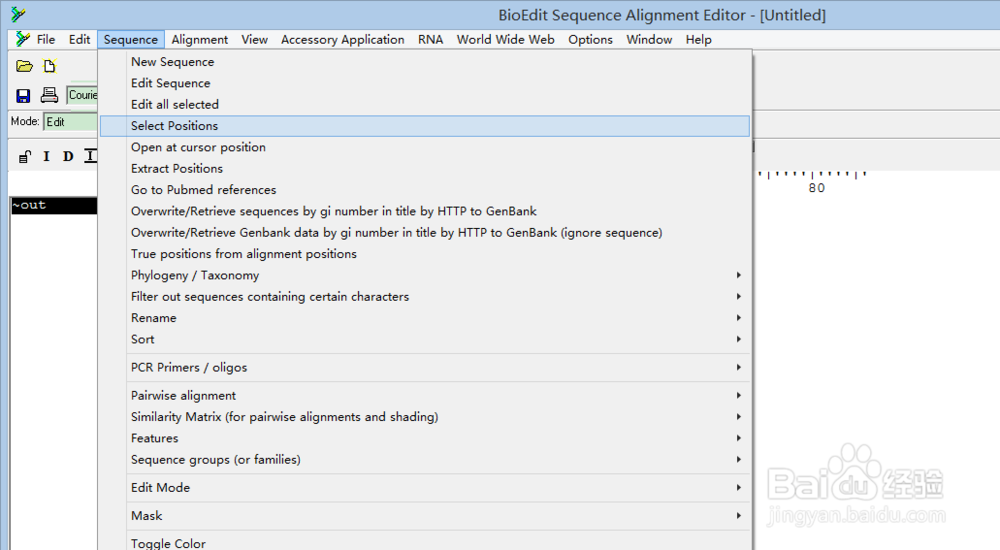Expand the Mask submenu

pyautogui.click(x=425, y=516)
